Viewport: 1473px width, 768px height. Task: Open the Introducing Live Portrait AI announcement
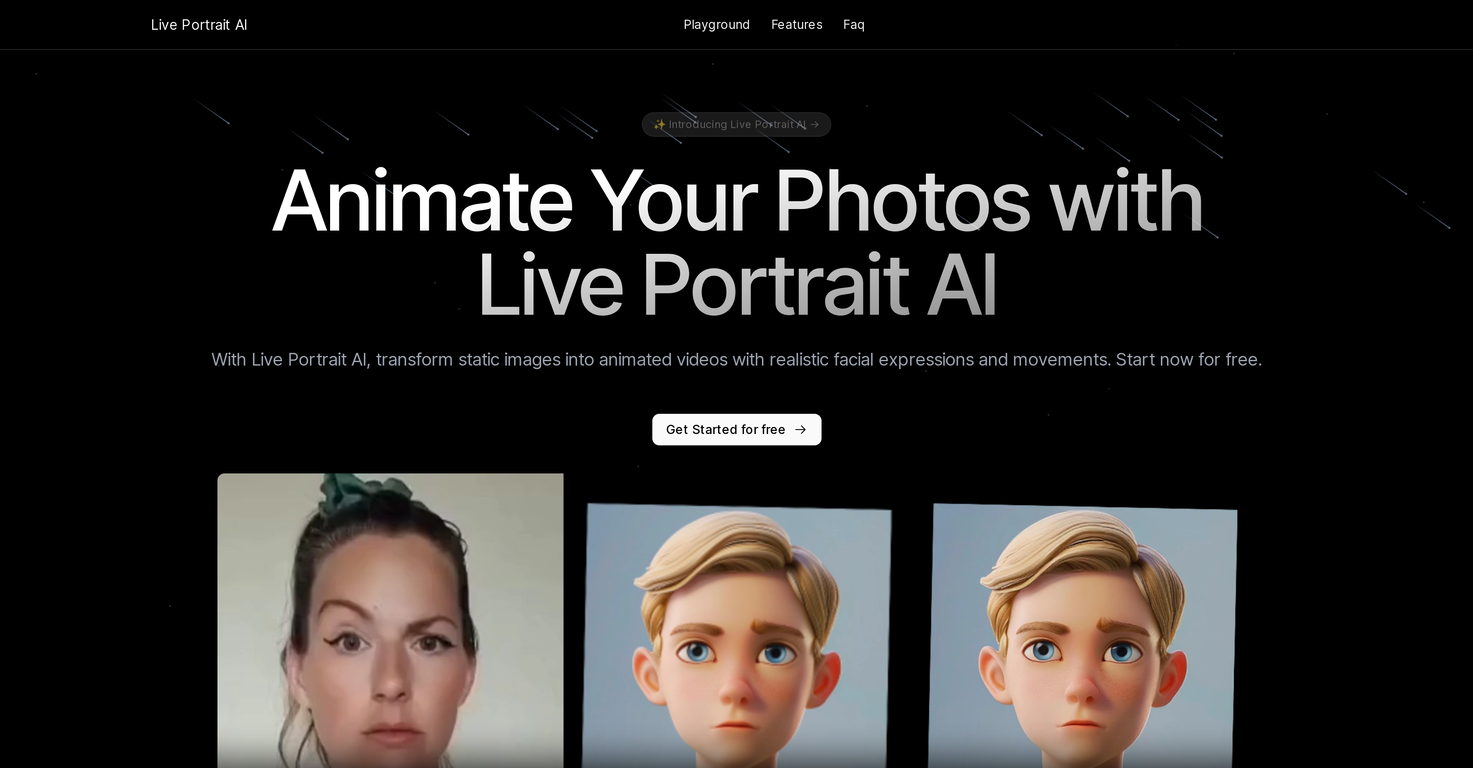coord(736,124)
